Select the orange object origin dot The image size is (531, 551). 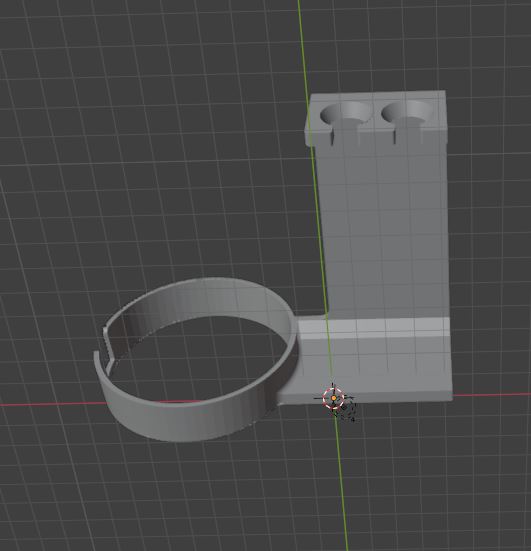pos(334,398)
